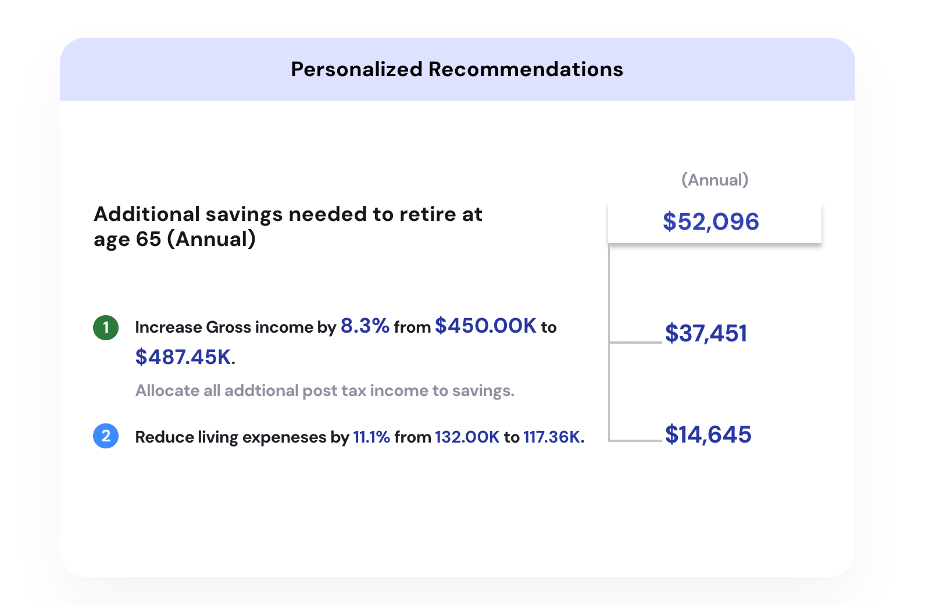
Task: Click the Reduce living expenses text
Action: point(241,438)
